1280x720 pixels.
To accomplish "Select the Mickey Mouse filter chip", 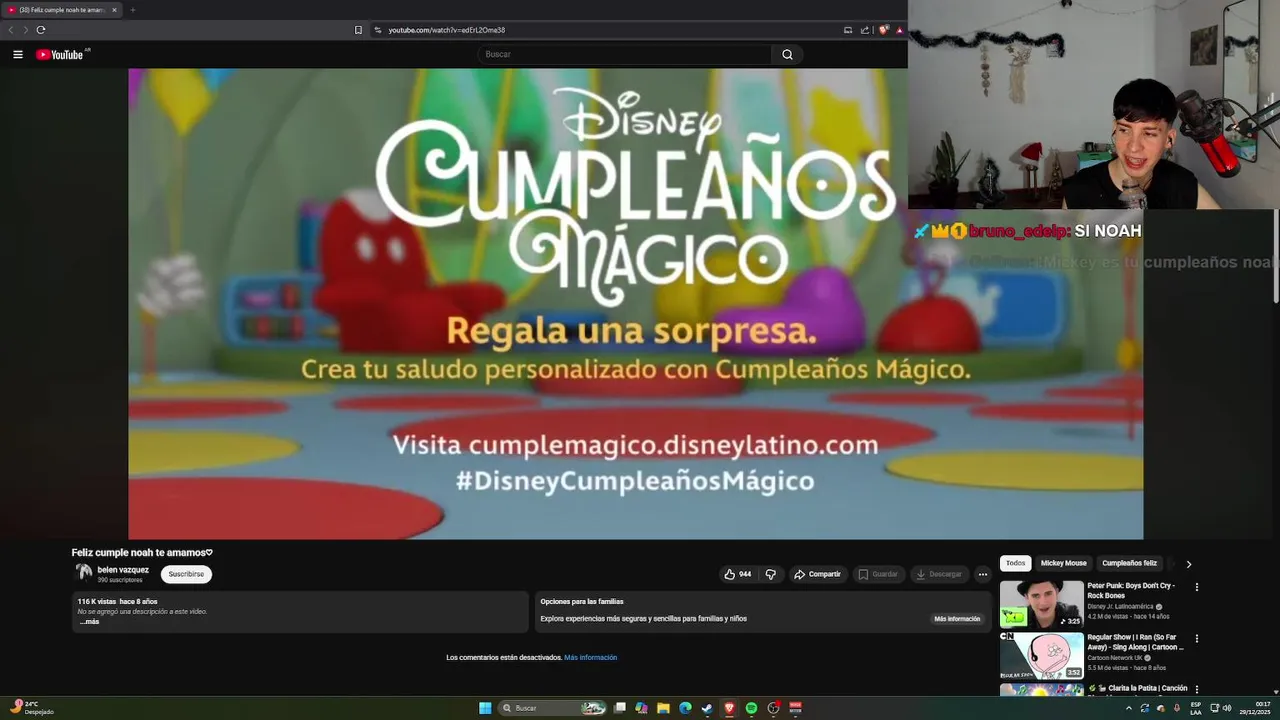I will click(1063, 563).
